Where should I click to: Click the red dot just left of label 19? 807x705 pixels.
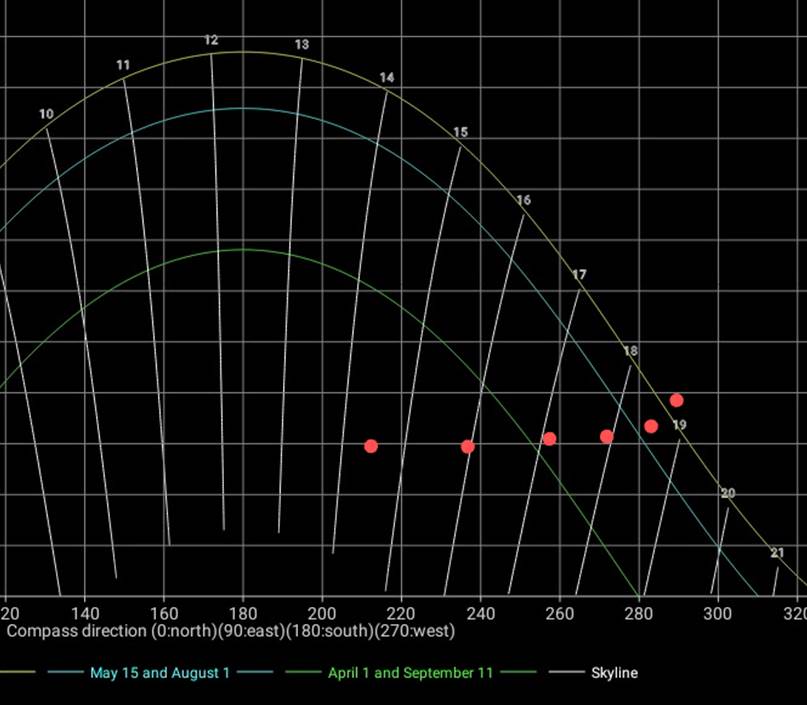pos(651,426)
